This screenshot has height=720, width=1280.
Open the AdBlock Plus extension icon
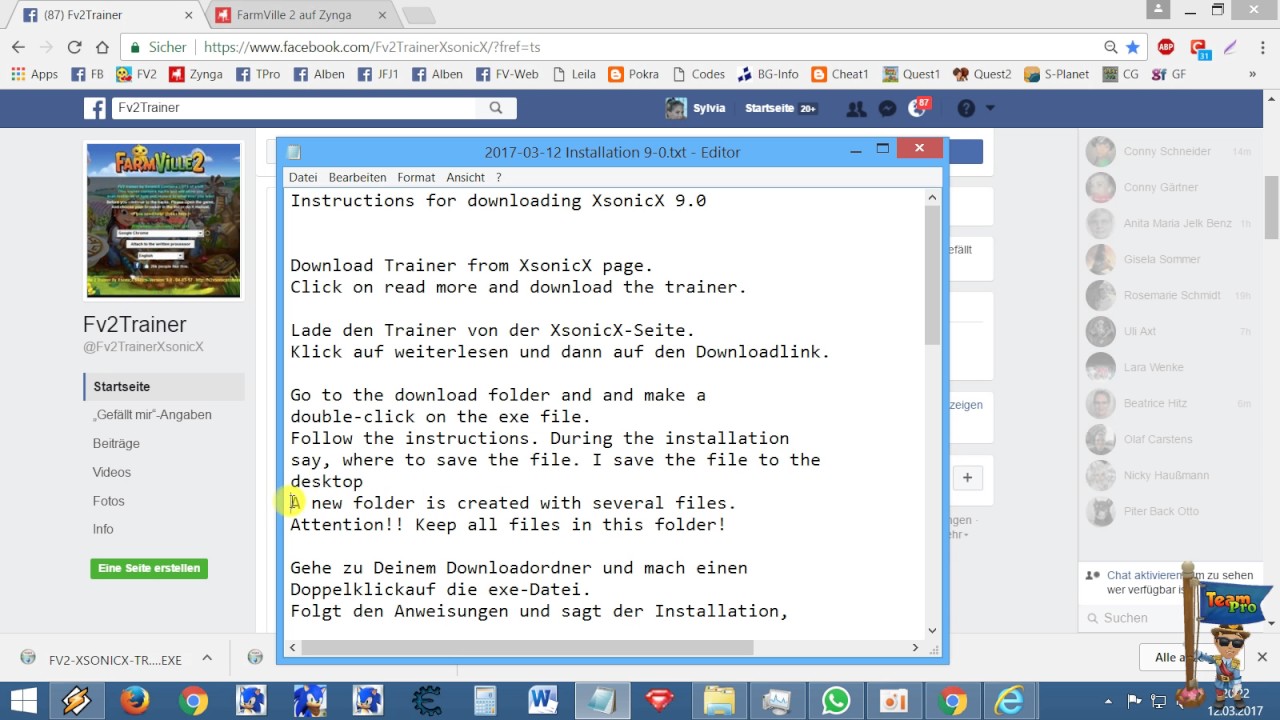[1166, 47]
